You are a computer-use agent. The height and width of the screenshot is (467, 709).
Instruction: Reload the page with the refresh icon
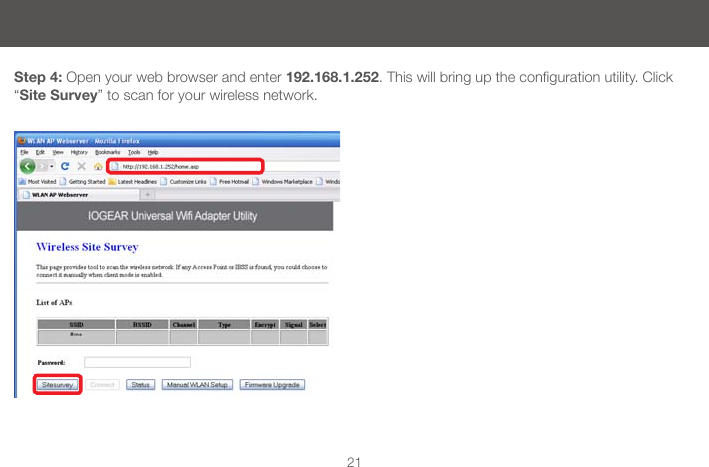tap(65, 166)
